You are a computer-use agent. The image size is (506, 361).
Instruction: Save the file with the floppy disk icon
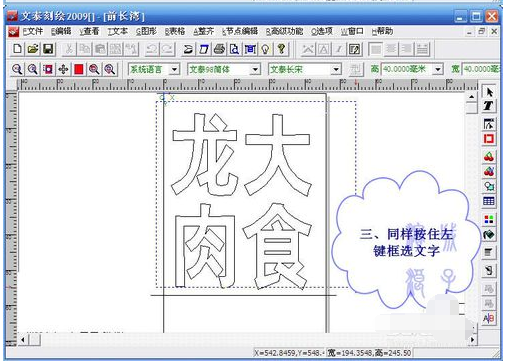coord(48,49)
